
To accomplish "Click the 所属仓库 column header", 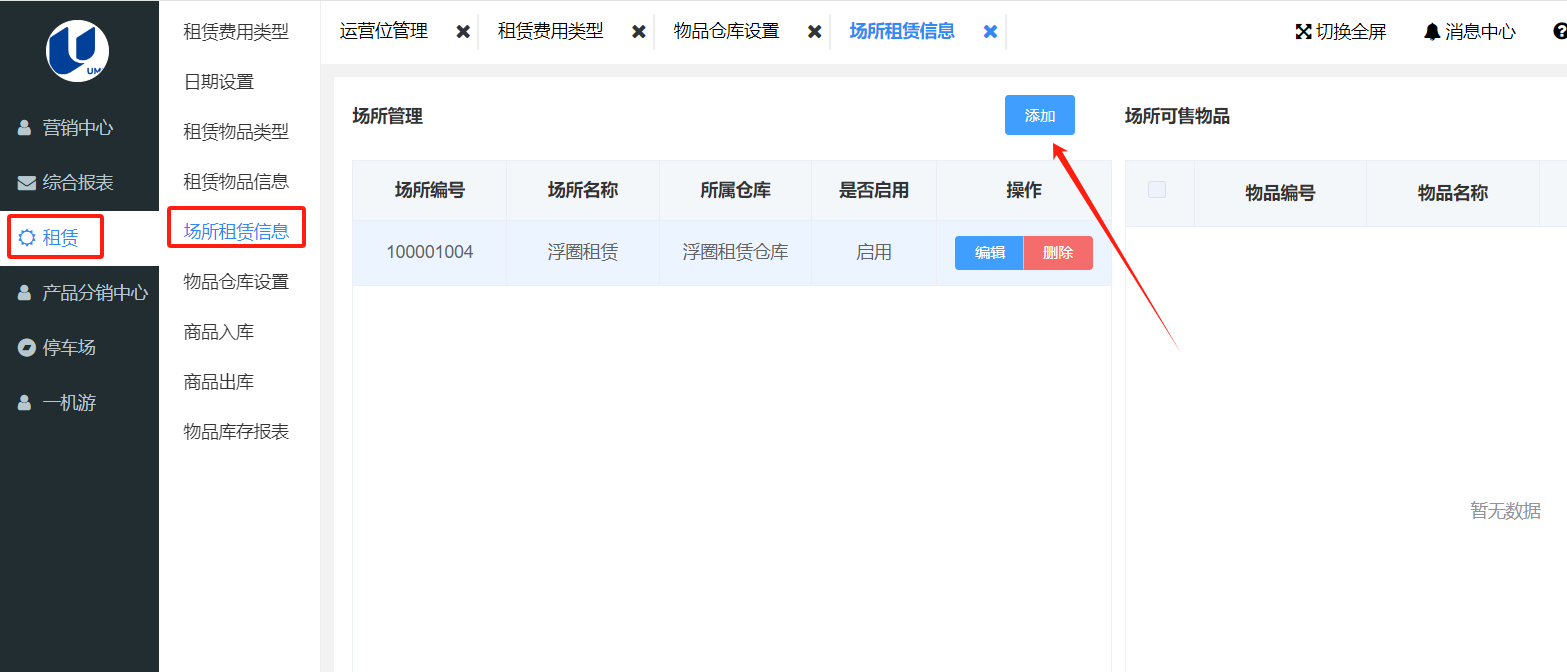I will click(x=736, y=190).
